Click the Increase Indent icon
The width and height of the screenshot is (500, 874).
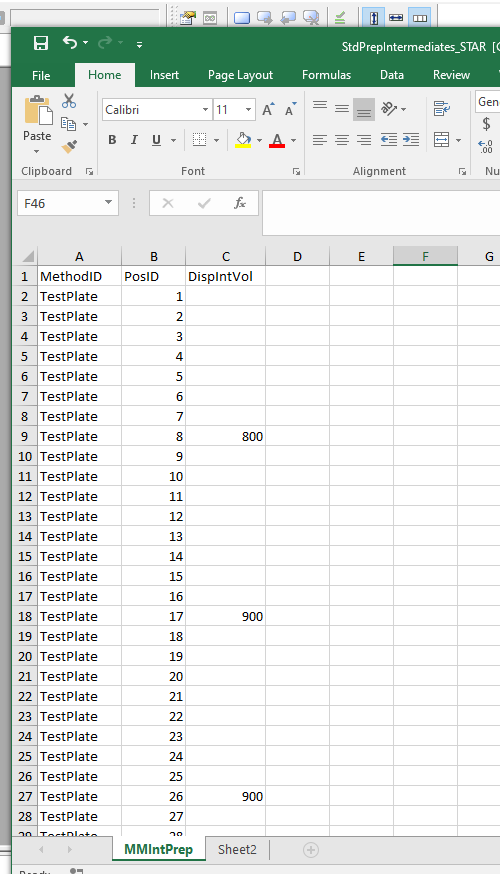click(x=411, y=139)
